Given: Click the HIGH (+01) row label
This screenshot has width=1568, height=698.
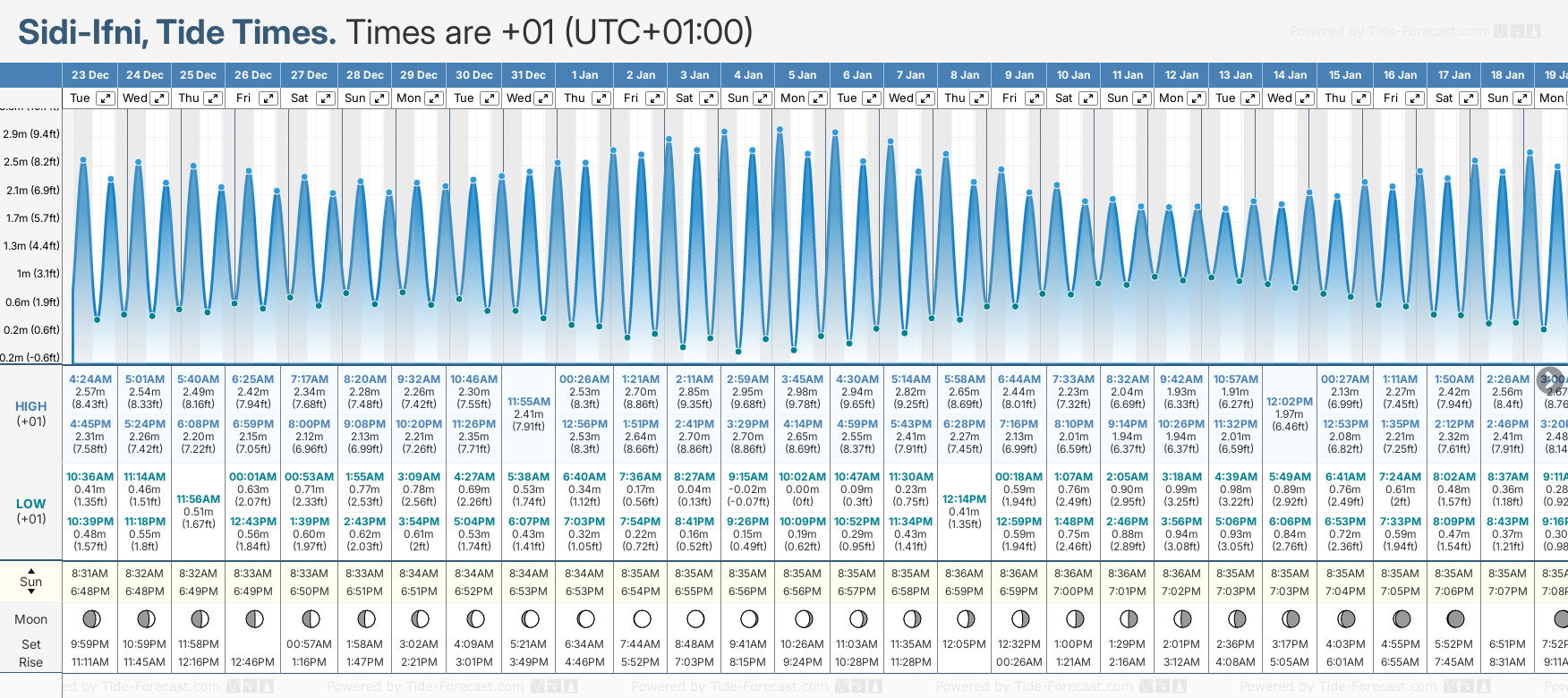Looking at the screenshot, I should (x=31, y=413).
